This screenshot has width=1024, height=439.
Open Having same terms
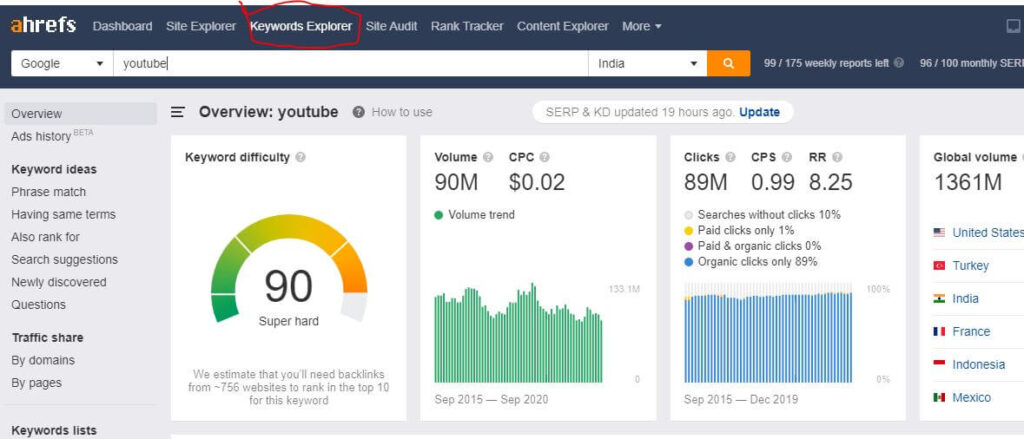(63, 214)
